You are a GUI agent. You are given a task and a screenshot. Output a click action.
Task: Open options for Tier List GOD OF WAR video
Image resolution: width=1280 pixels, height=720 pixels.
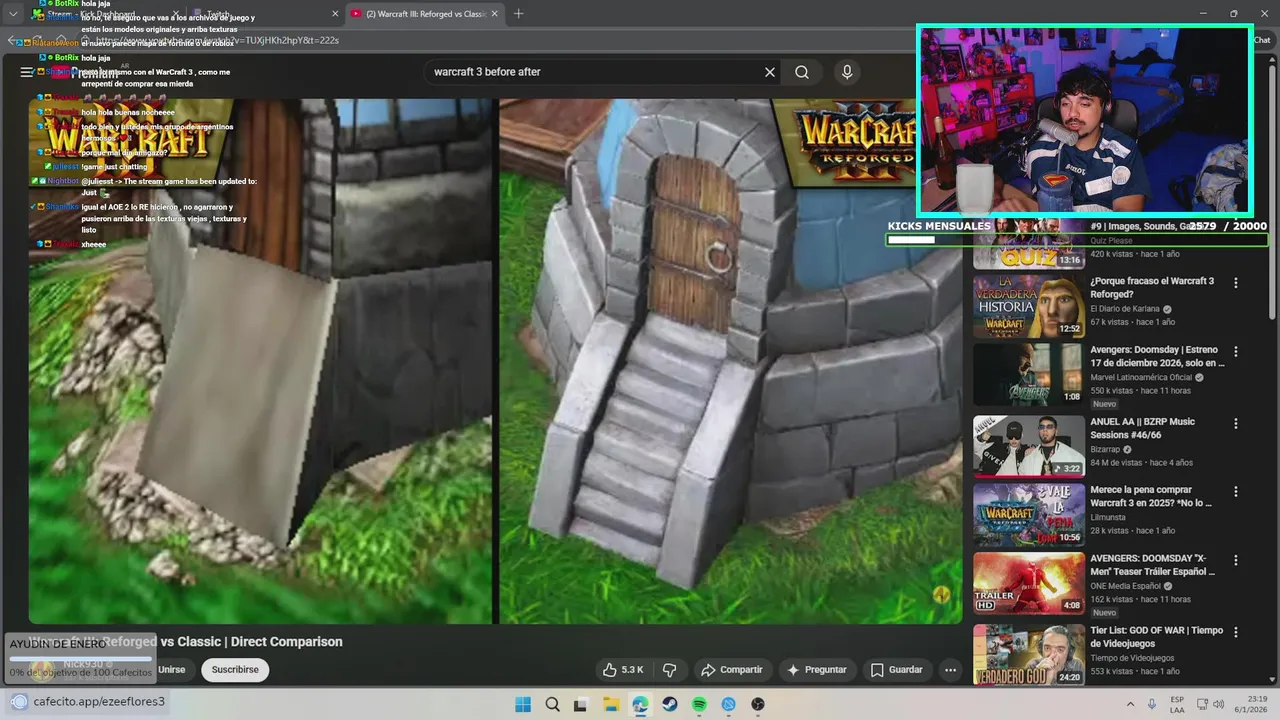pyautogui.click(x=1235, y=632)
